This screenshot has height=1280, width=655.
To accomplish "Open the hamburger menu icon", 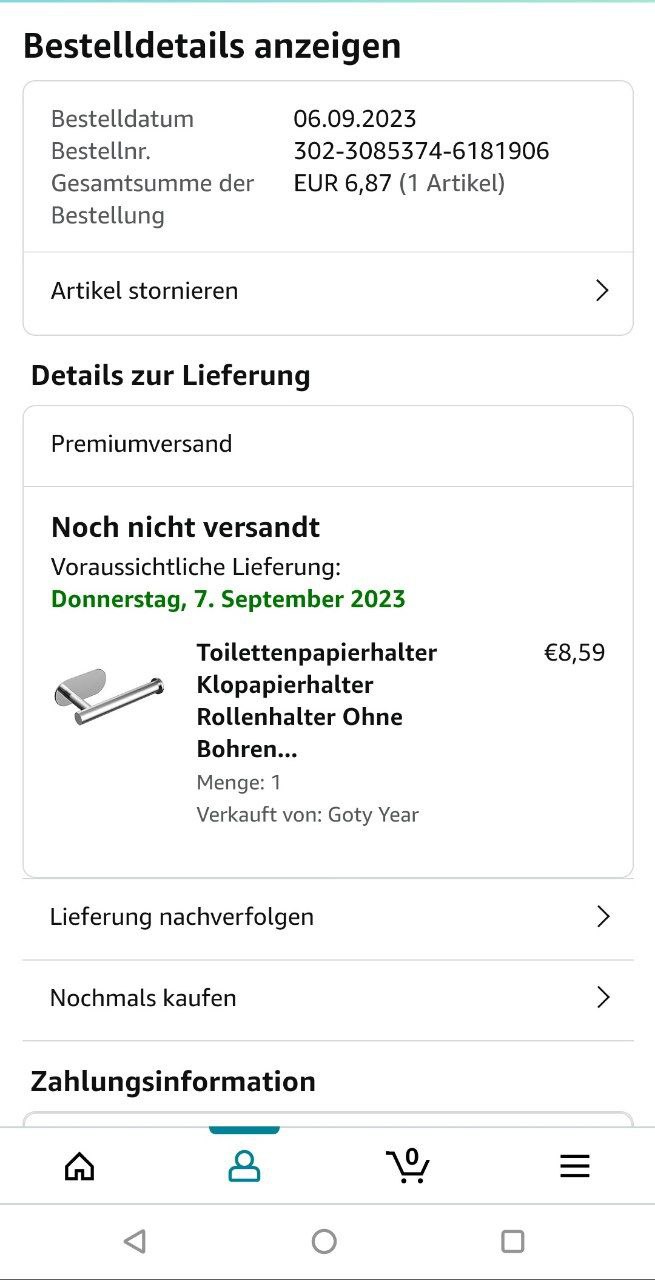I will pyautogui.click(x=574, y=1166).
